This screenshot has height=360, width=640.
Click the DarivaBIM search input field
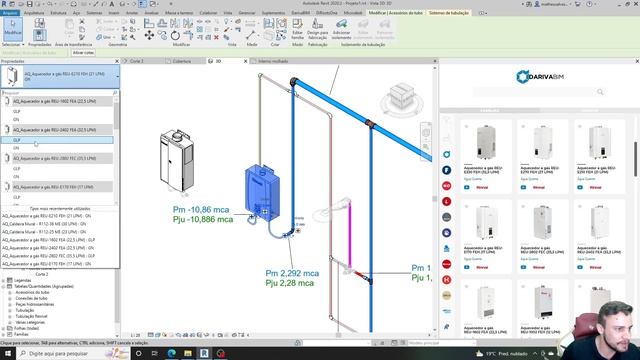534,92
